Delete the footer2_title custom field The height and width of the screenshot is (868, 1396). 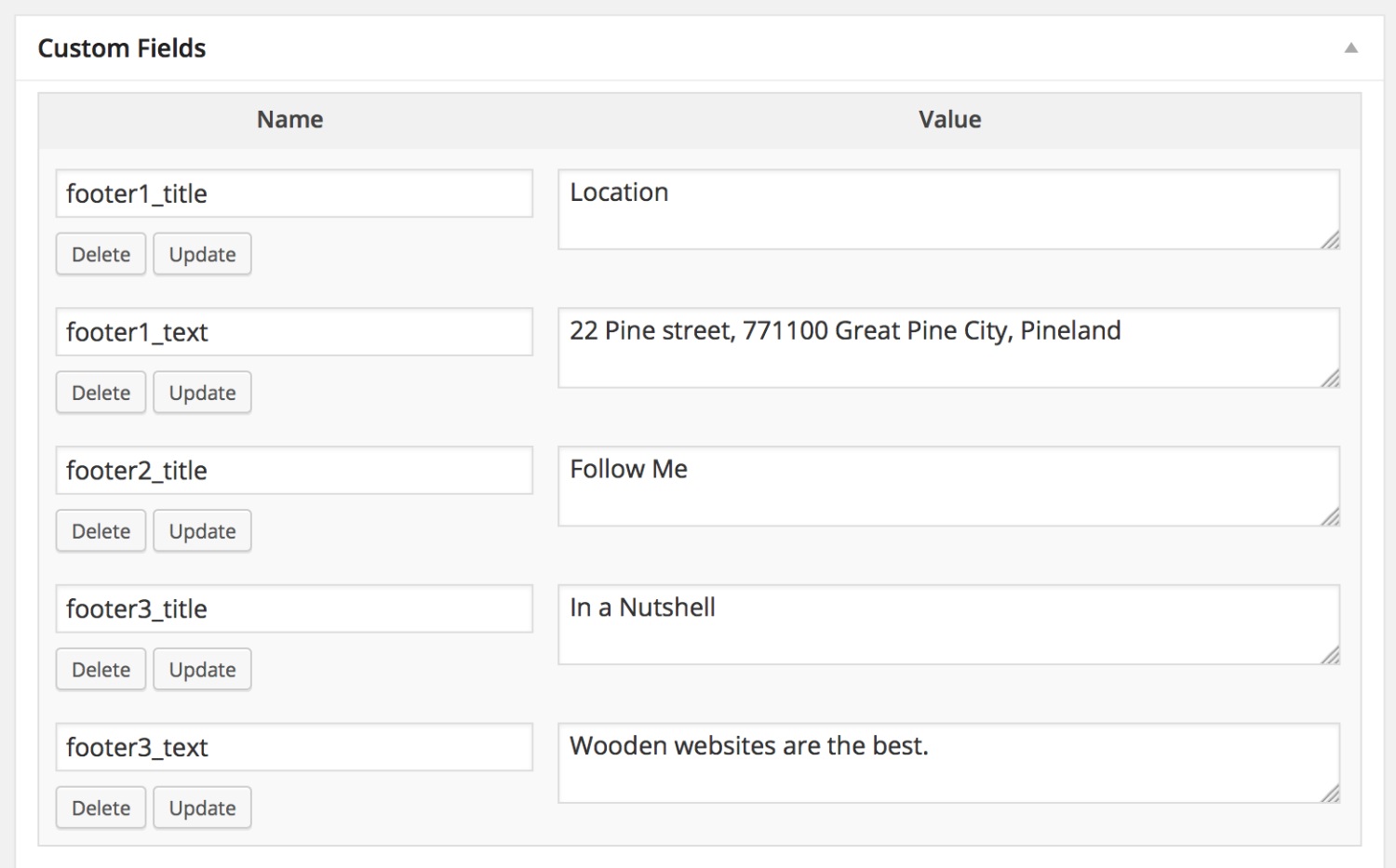(101, 531)
